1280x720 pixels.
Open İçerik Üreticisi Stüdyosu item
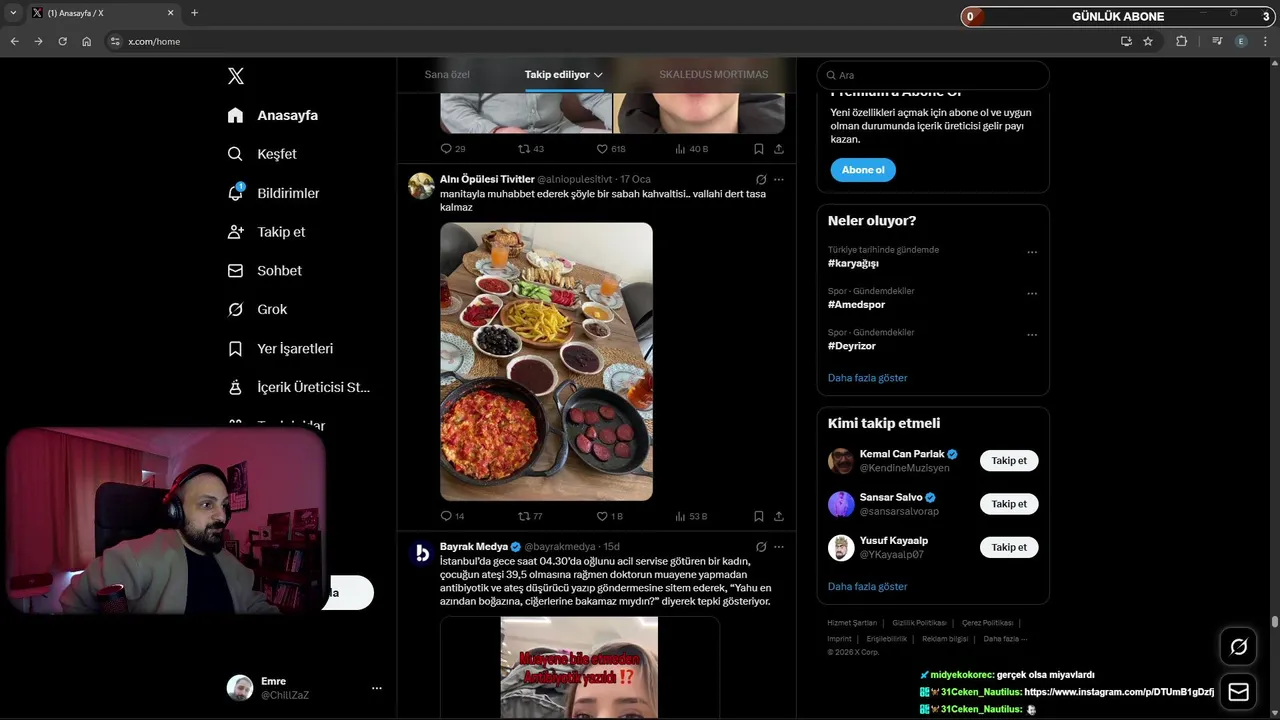[299, 387]
